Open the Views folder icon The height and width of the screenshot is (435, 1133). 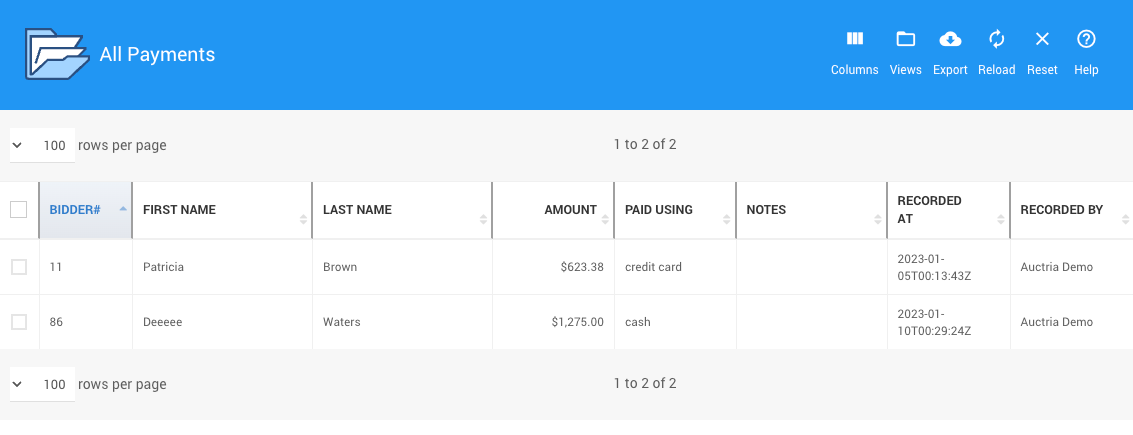tap(905, 40)
